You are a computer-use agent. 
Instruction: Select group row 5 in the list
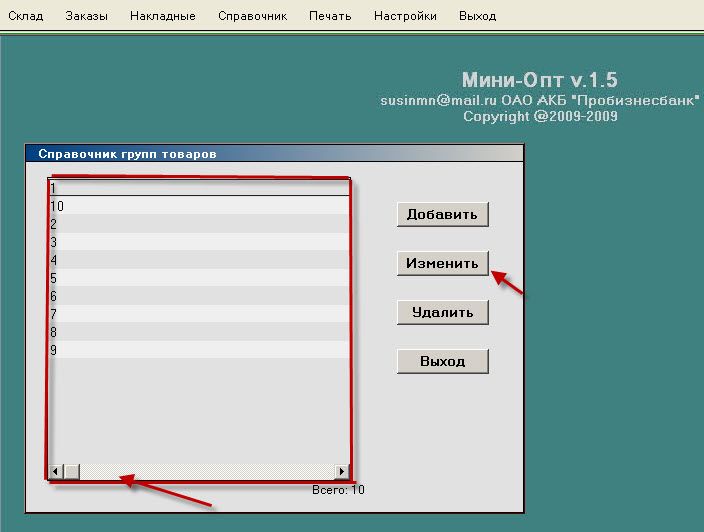[200, 278]
